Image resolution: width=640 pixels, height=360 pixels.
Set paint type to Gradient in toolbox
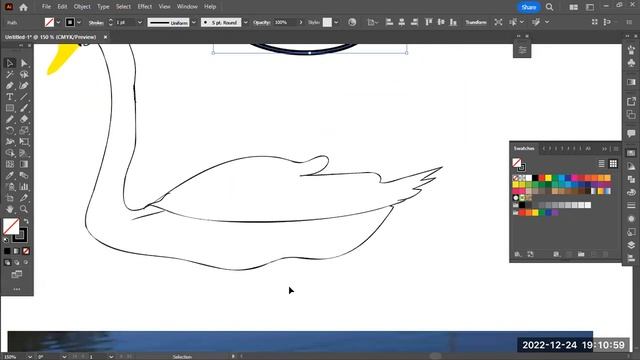[17, 251]
